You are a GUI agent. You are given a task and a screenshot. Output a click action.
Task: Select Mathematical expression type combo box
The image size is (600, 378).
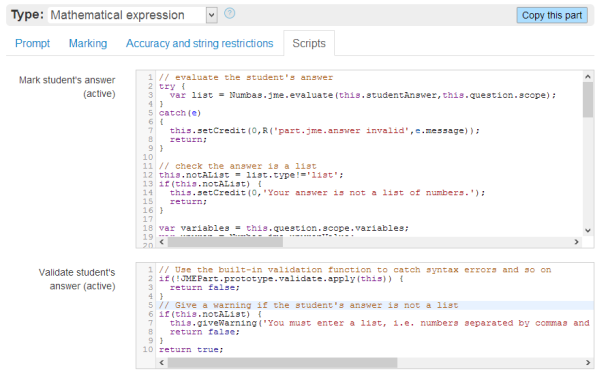coord(132,15)
